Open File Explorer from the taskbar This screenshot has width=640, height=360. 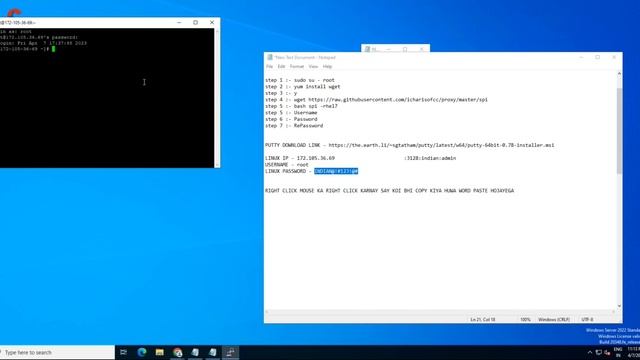(x=160, y=352)
